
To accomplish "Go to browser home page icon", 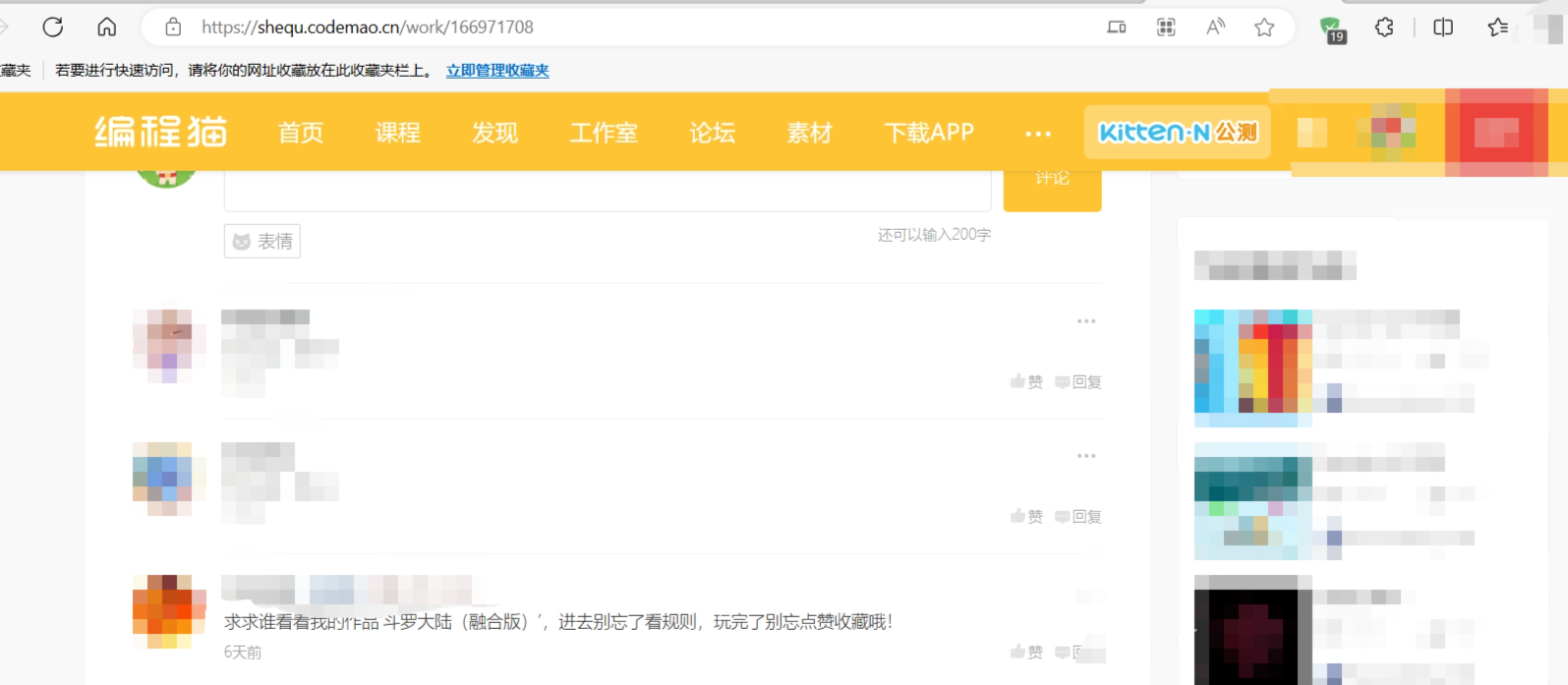I will pos(107,28).
